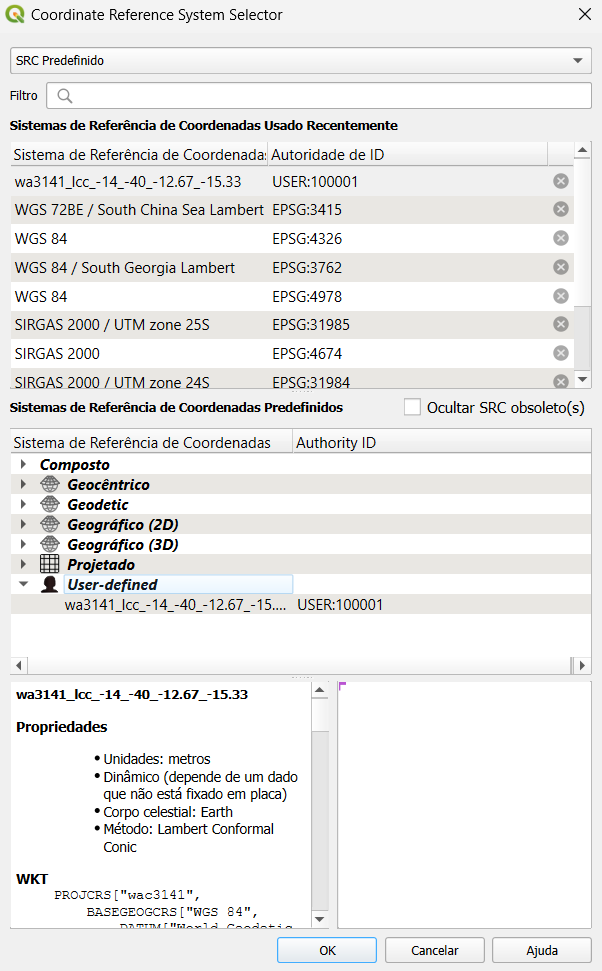Click the Geocêntrico globe icon
This screenshot has height=971, width=602.
pos(50,484)
